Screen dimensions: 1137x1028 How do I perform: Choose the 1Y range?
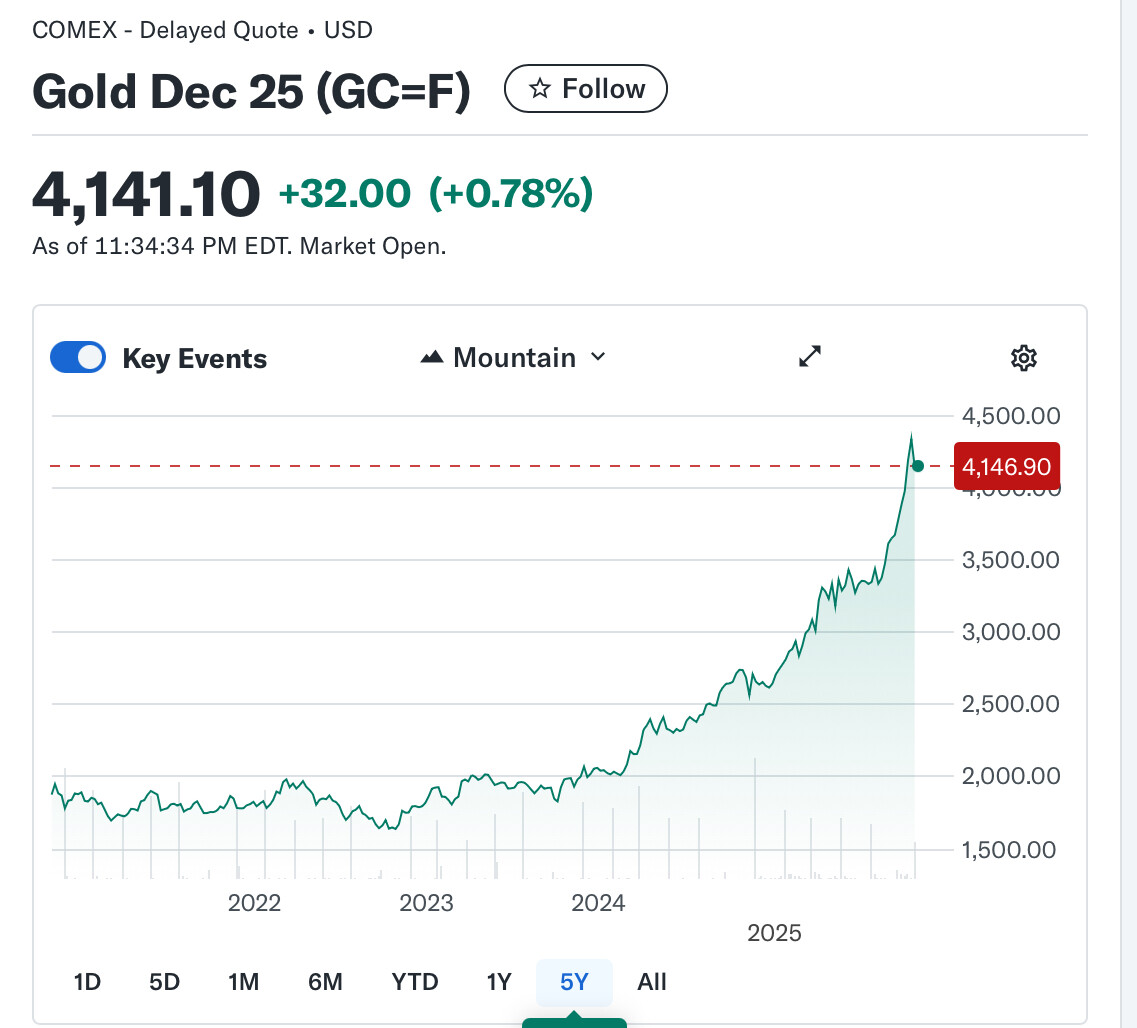499,982
